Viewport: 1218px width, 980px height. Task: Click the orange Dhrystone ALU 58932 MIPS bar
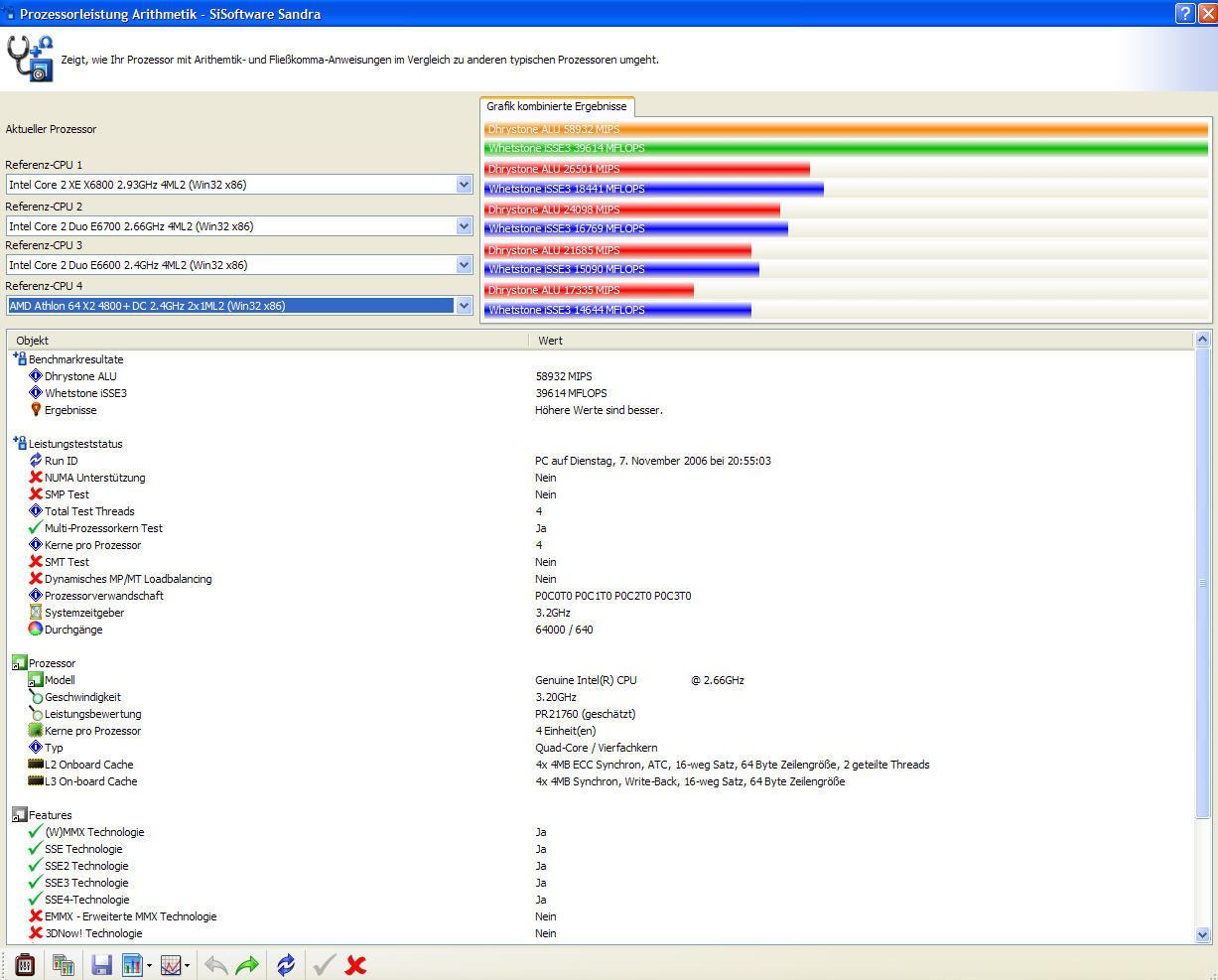846,129
